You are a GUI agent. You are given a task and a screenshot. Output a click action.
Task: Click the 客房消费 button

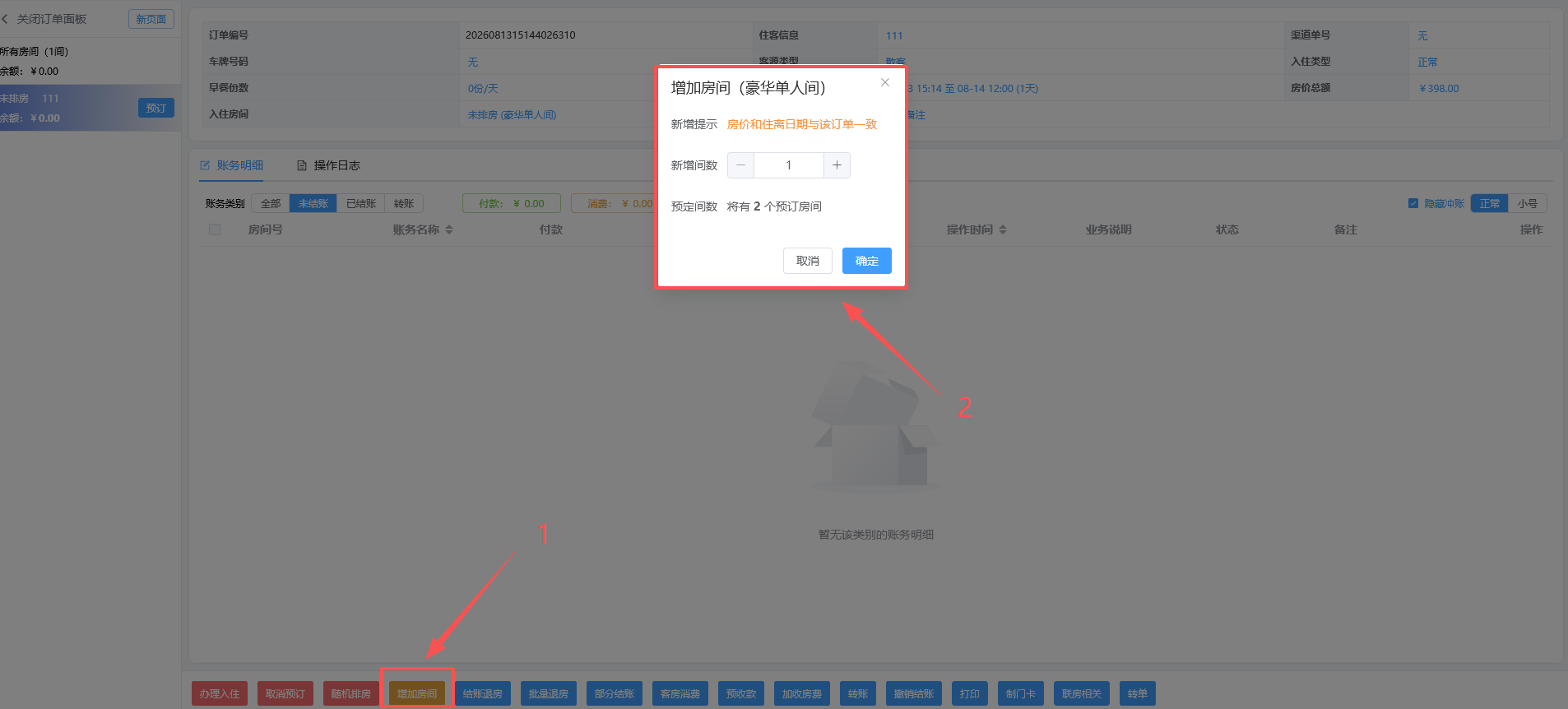pos(680,693)
